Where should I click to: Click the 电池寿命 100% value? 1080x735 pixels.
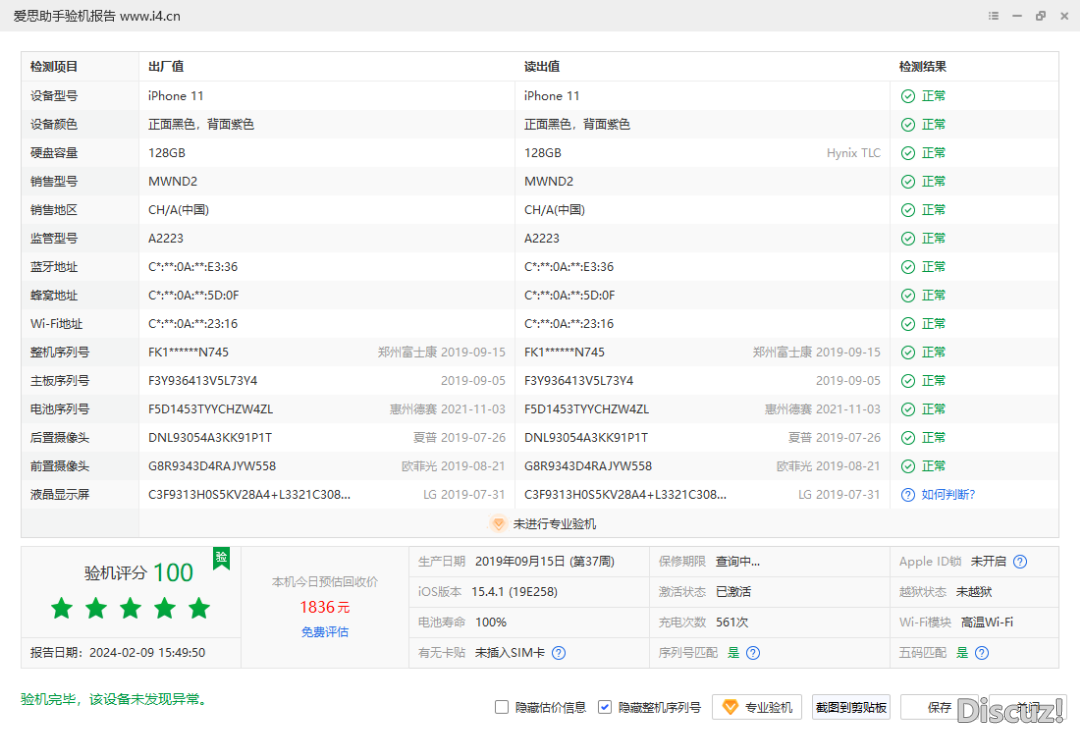(x=490, y=622)
